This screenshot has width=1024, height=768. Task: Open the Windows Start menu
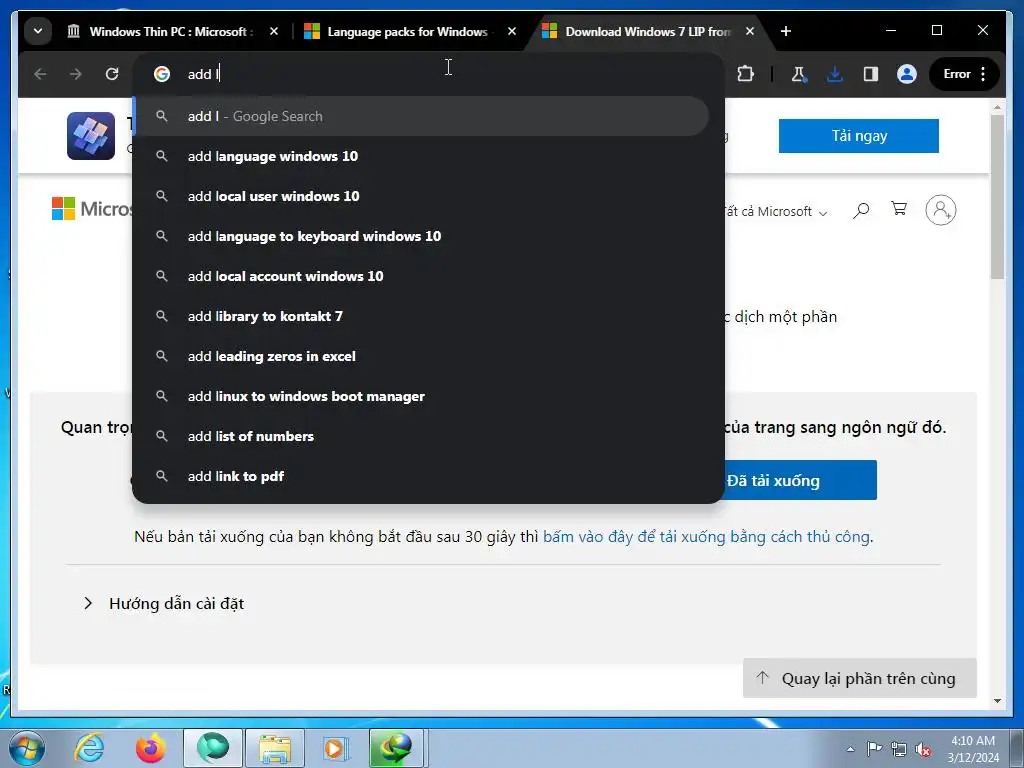[26, 748]
